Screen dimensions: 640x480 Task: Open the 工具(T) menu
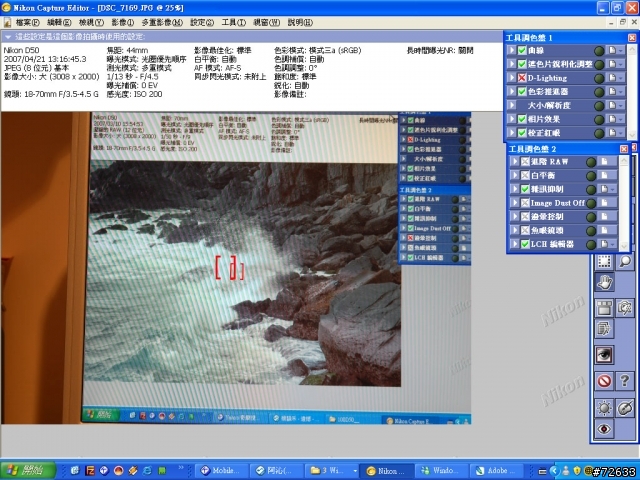(x=233, y=22)
